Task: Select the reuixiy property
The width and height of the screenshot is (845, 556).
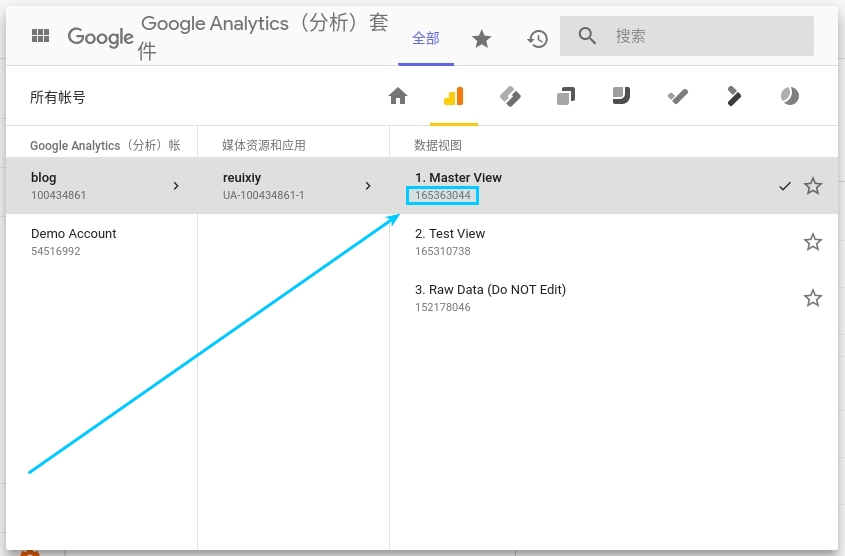Action: [294, 186]
